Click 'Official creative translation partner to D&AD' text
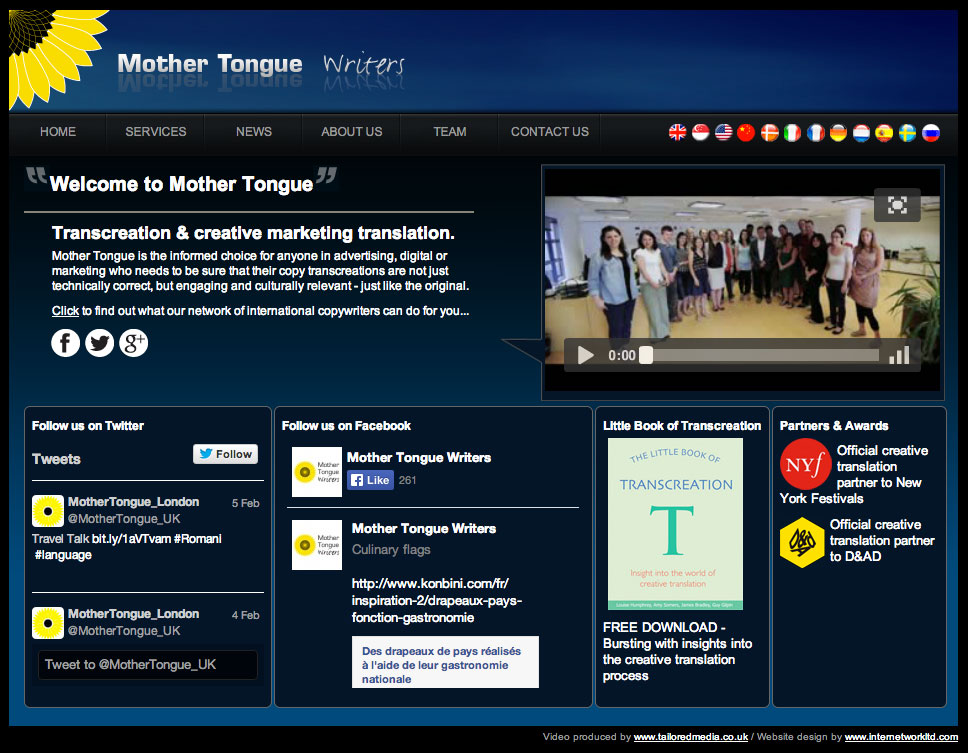 pos(882,541)
